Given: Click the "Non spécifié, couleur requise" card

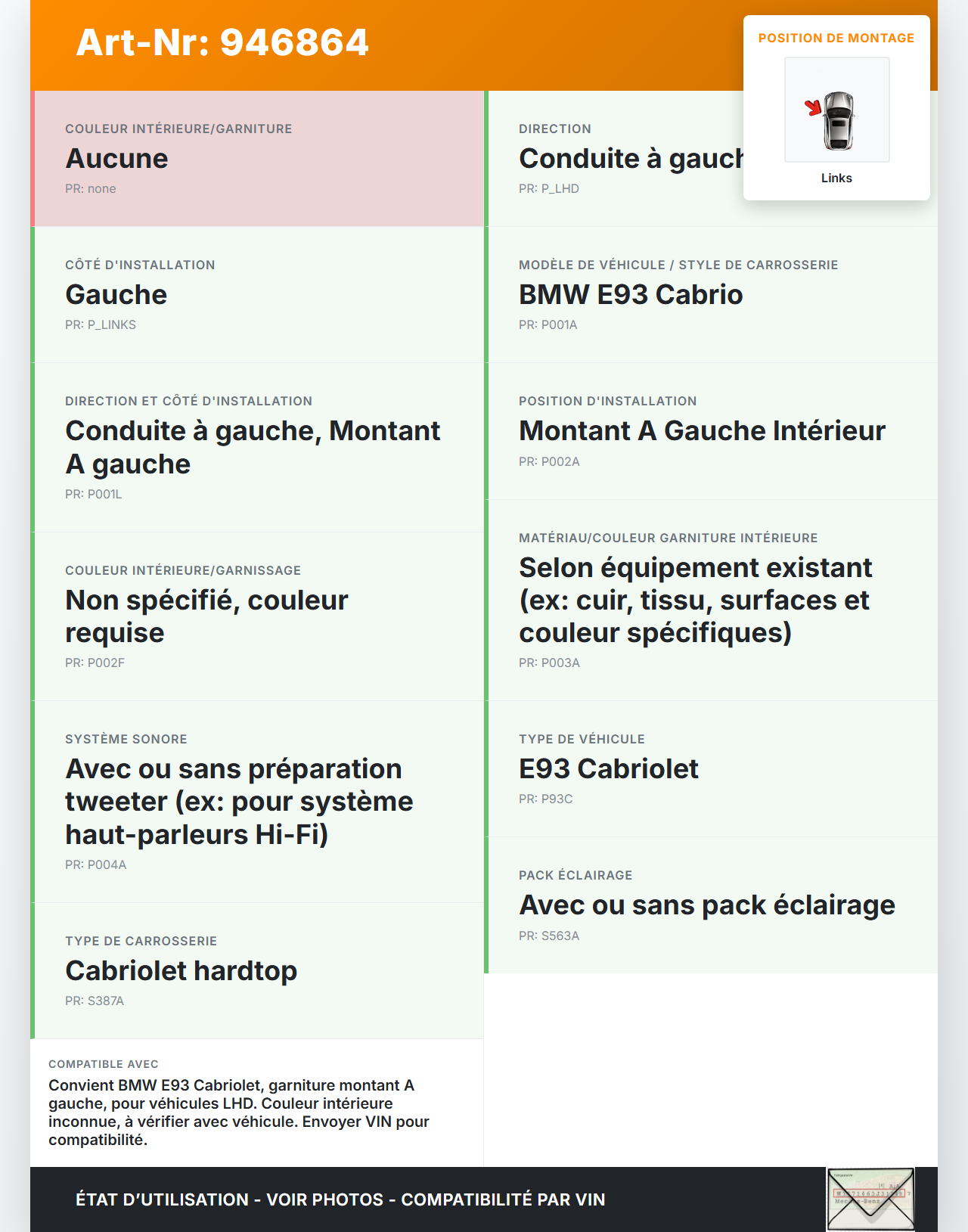Looking at the screenshot, I should (257, 616).
